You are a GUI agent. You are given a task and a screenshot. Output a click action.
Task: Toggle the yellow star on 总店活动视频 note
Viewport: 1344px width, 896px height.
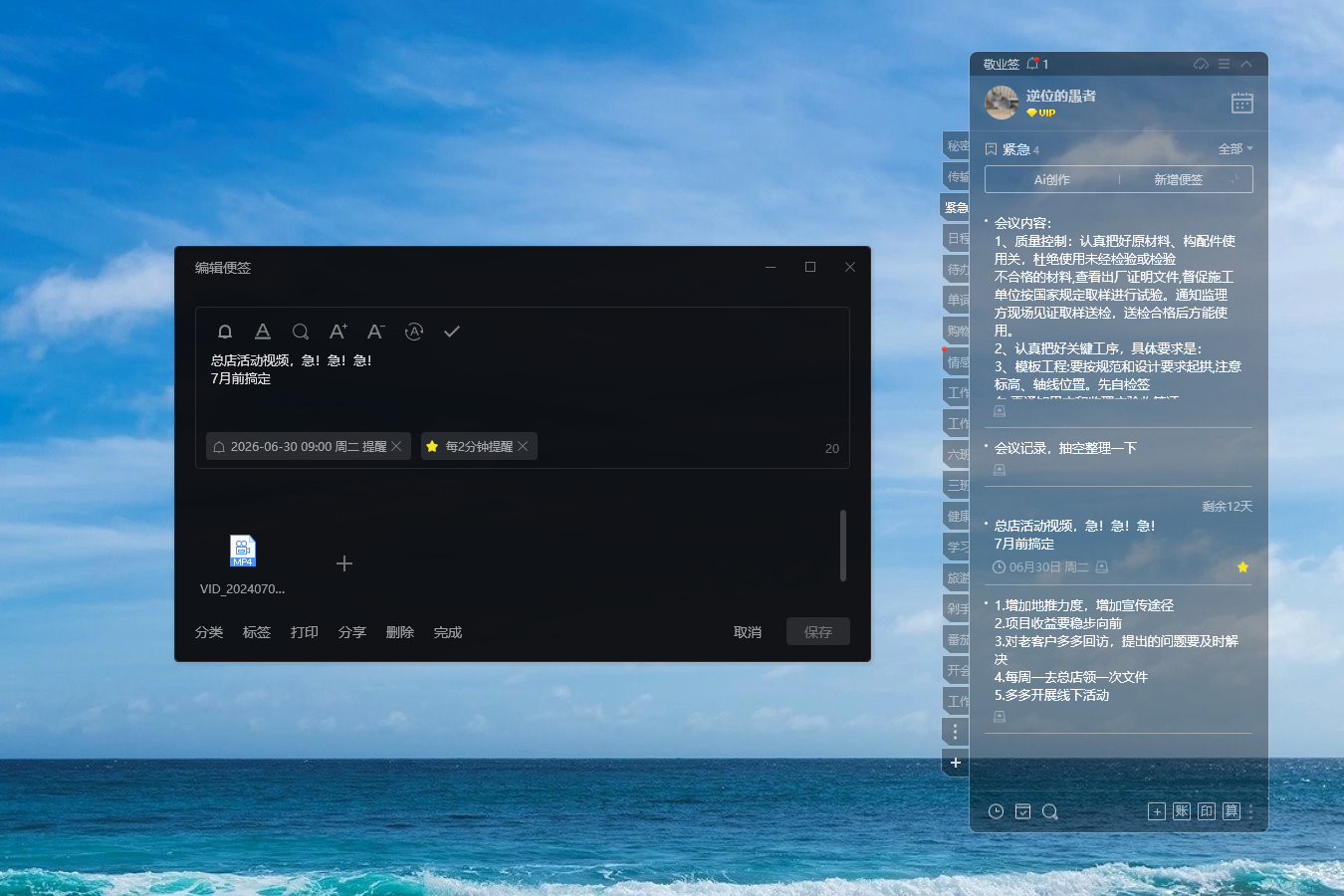(1242, 566)
